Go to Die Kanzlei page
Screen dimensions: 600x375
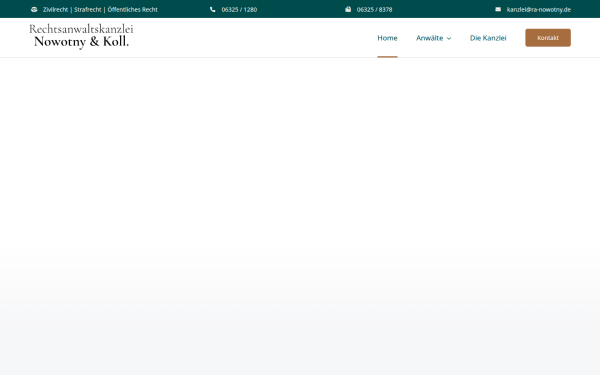488,38
